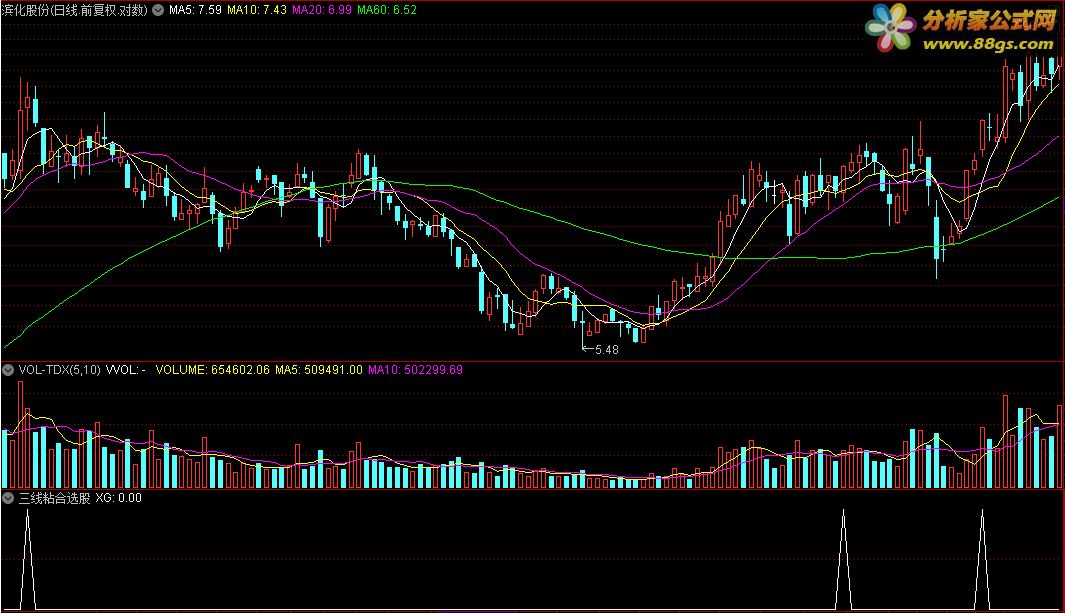Click the MA5: 7.59 price average label
The height and width of the screenshot is (613, 1065).
click(196, 10)
